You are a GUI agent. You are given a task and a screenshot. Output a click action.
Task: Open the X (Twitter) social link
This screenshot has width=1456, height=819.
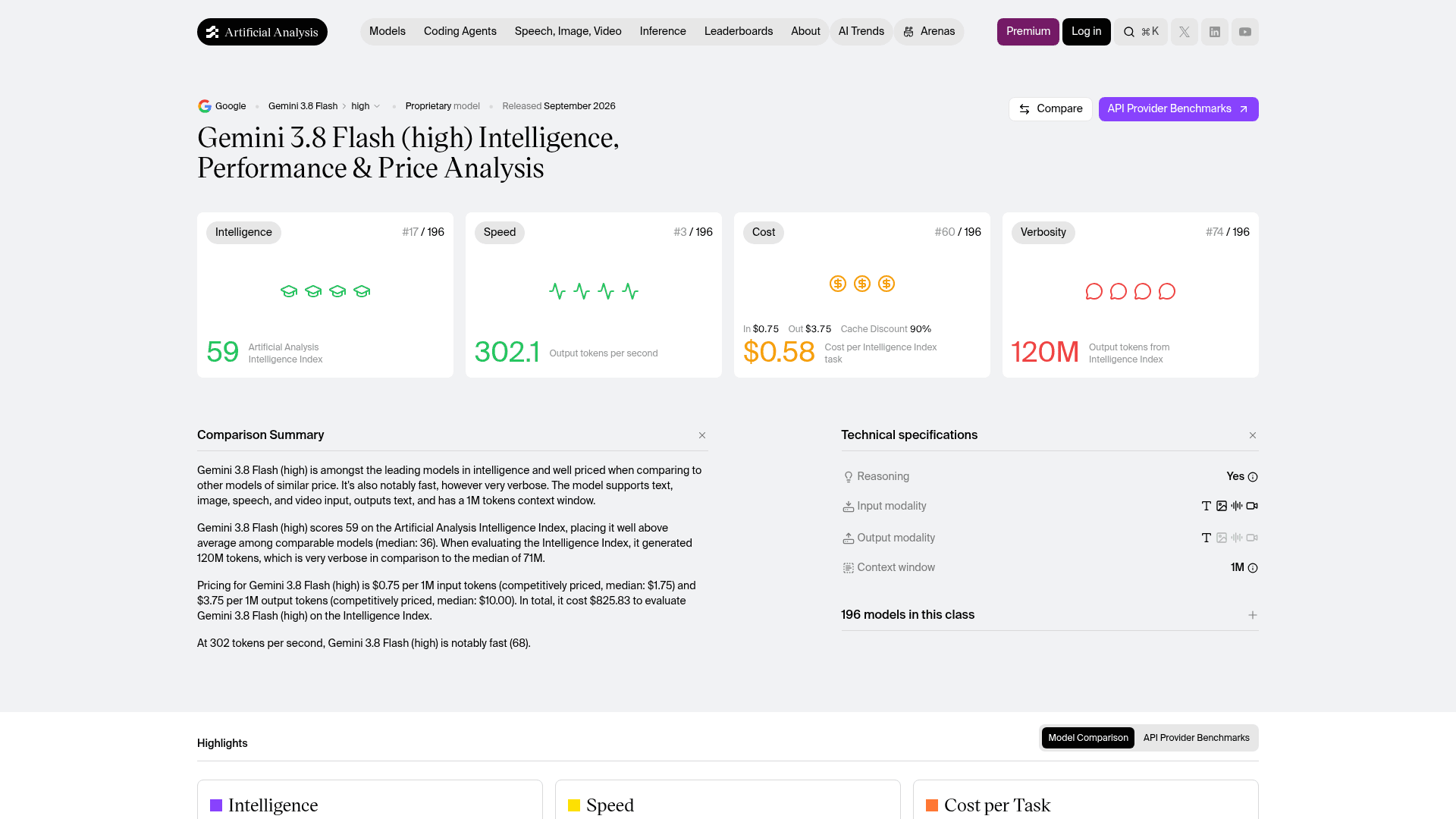1185,32
